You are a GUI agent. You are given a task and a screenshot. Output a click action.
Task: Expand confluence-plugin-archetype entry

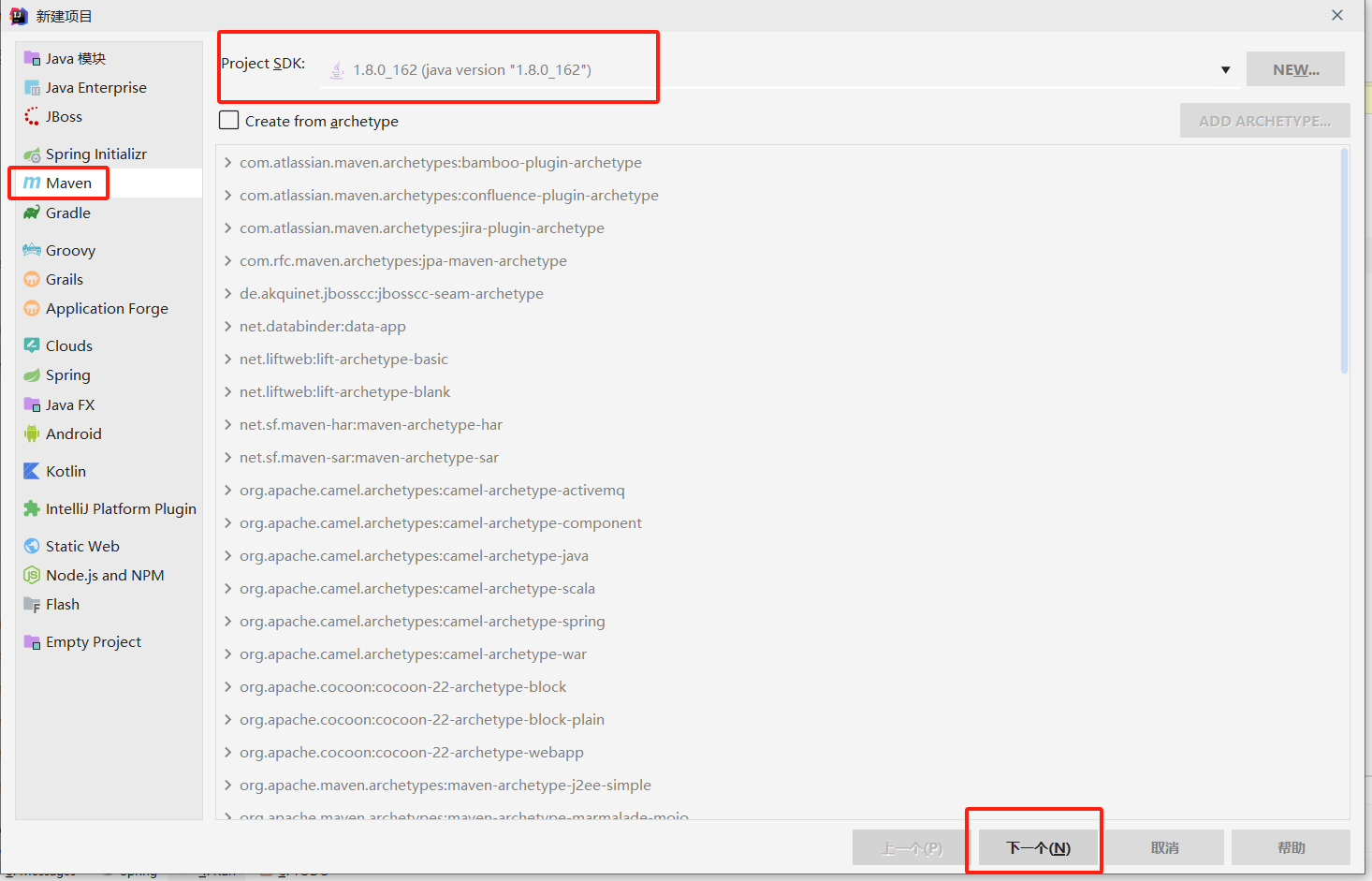point(227,196)
